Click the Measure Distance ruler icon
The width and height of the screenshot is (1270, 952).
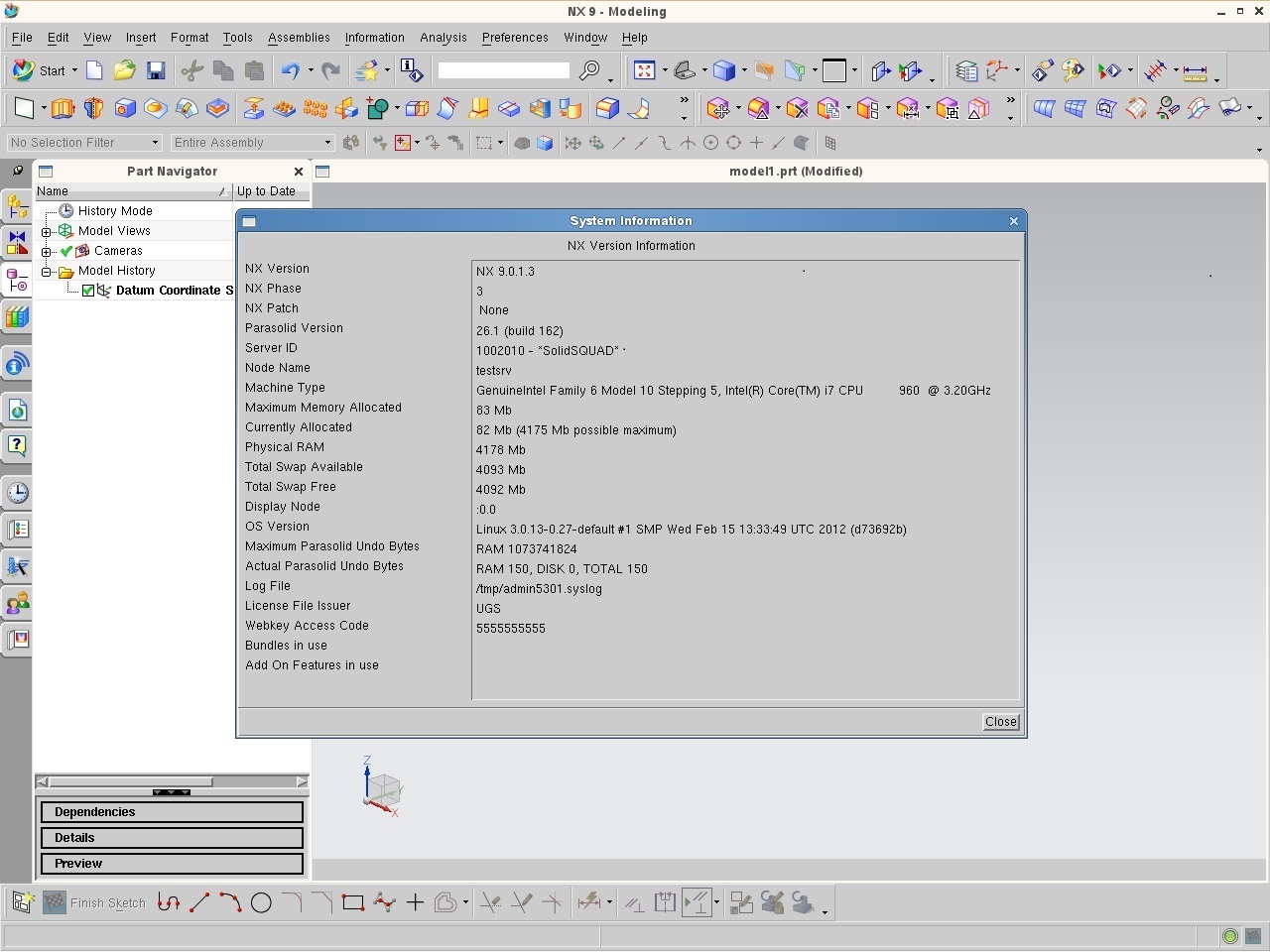tap(1195, 70)
